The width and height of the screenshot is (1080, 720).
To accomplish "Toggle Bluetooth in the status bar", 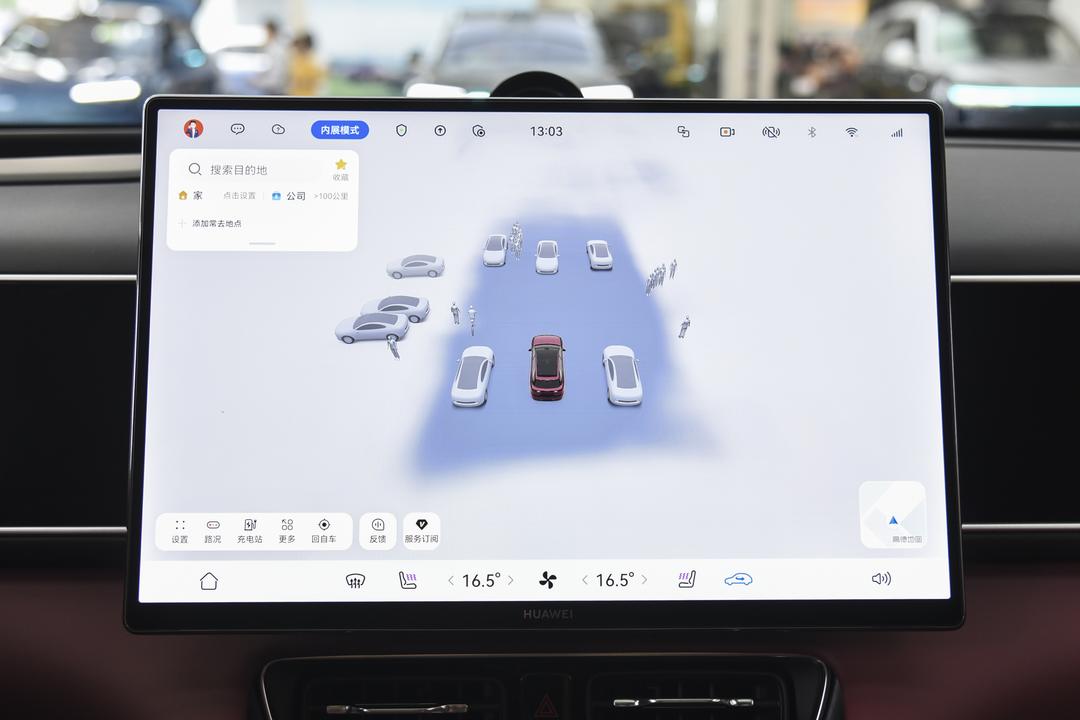I will point(811,132).
